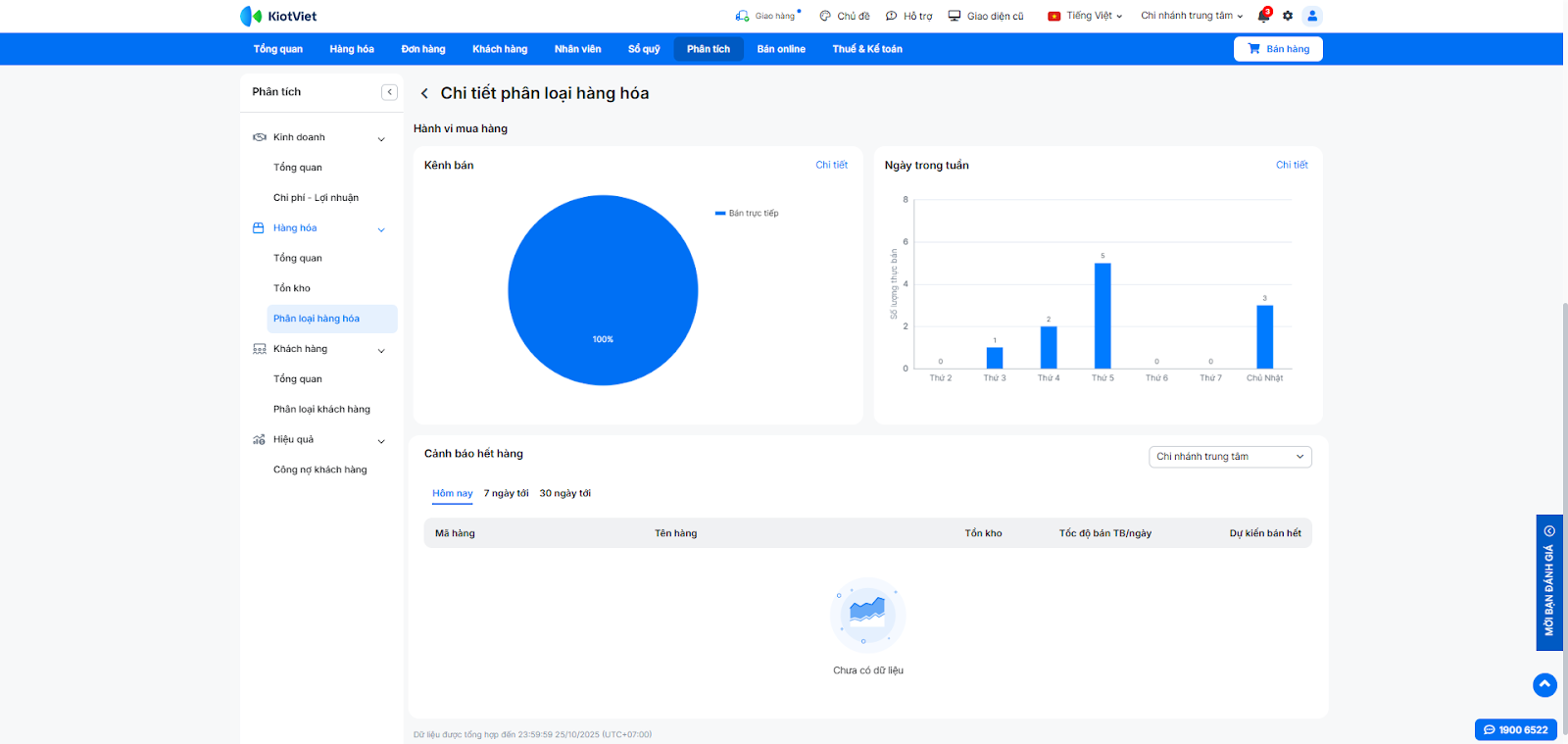Click the MỜI BẠN ĐÁNH GIÁ feedback tab
The width and height of the screenshot is (1568, 744).
[x=1549, y=582]
